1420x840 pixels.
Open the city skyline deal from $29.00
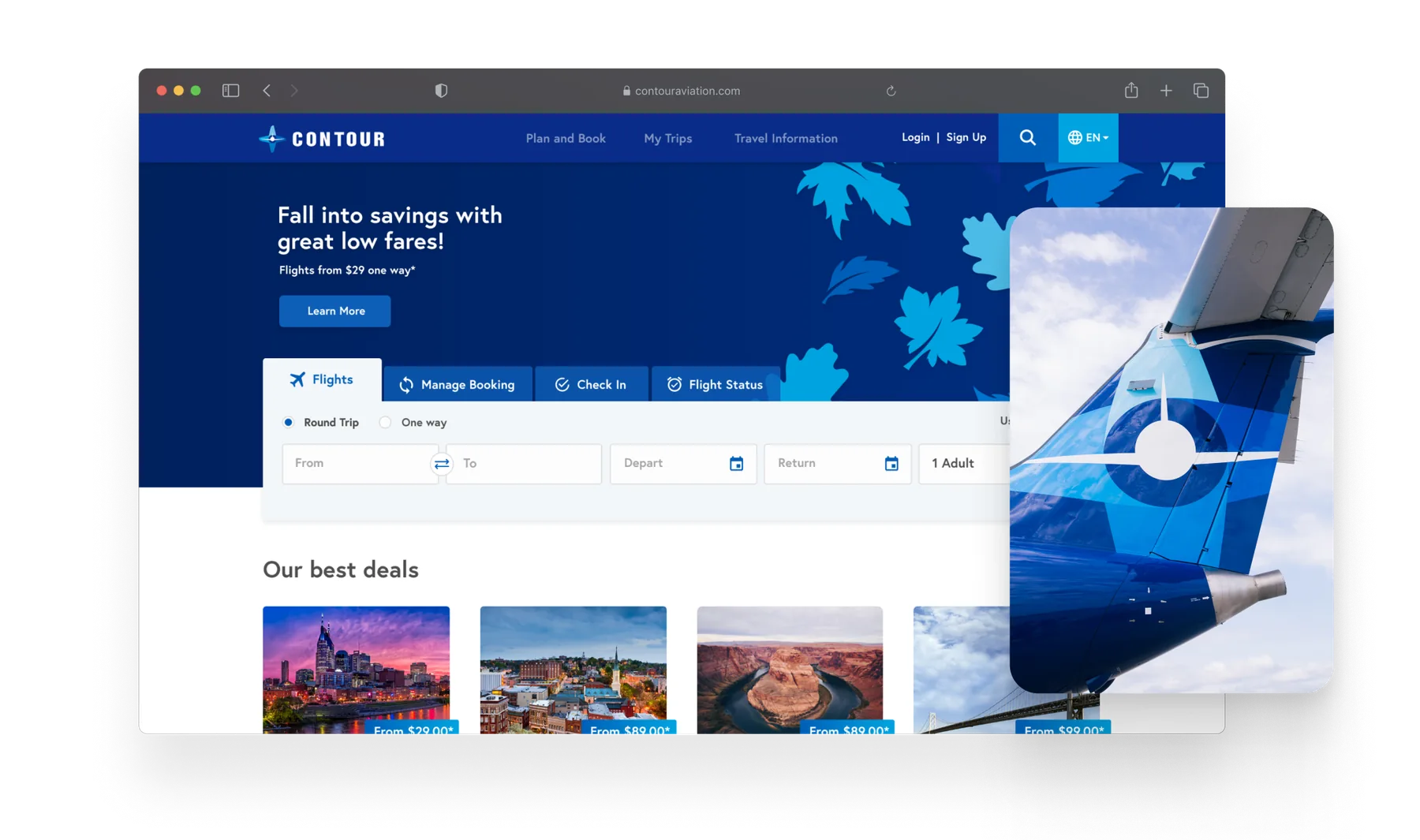tap(357, 670)
